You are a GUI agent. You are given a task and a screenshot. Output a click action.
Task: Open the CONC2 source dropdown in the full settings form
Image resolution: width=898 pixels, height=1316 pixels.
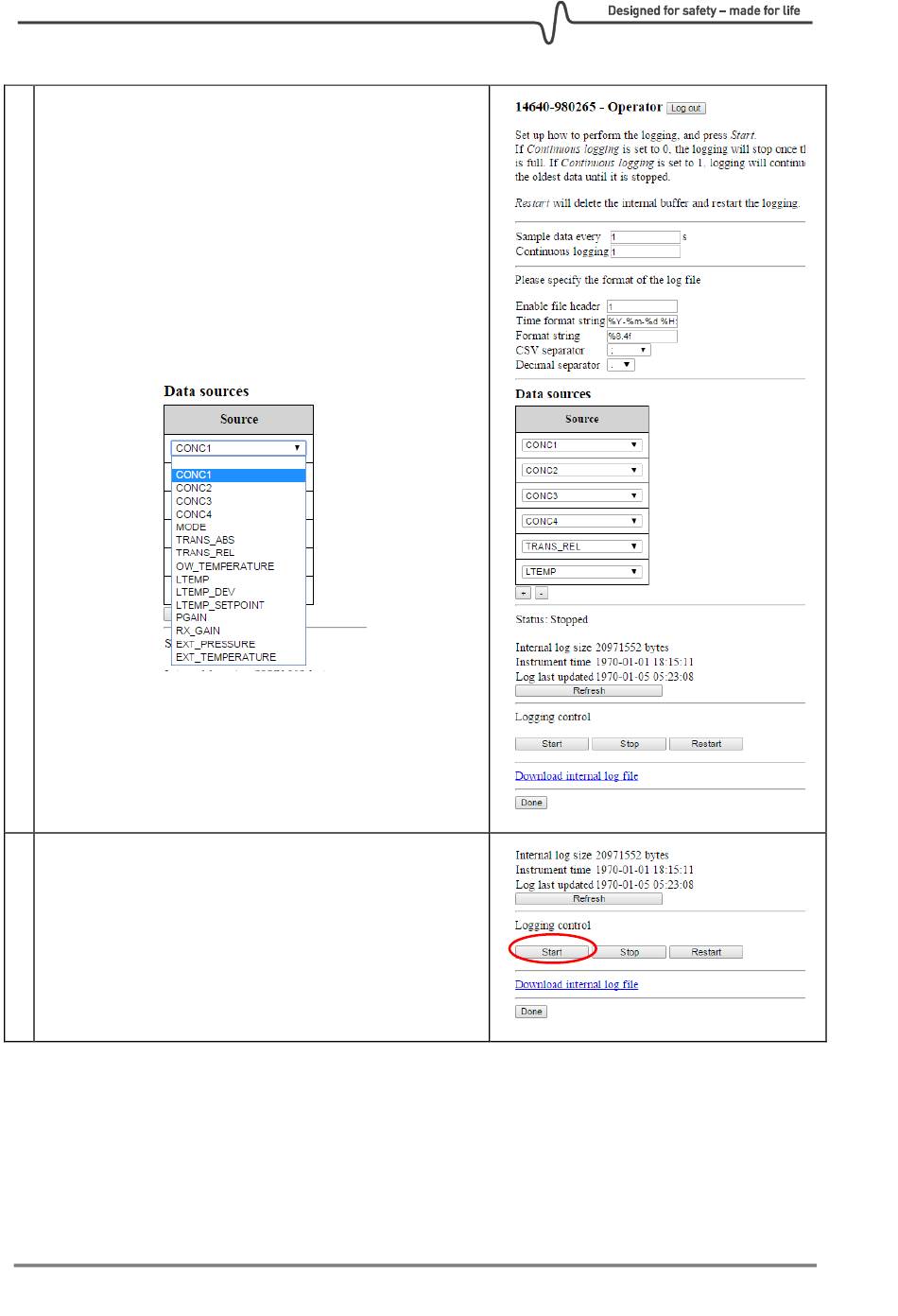(x=582, y=471)
